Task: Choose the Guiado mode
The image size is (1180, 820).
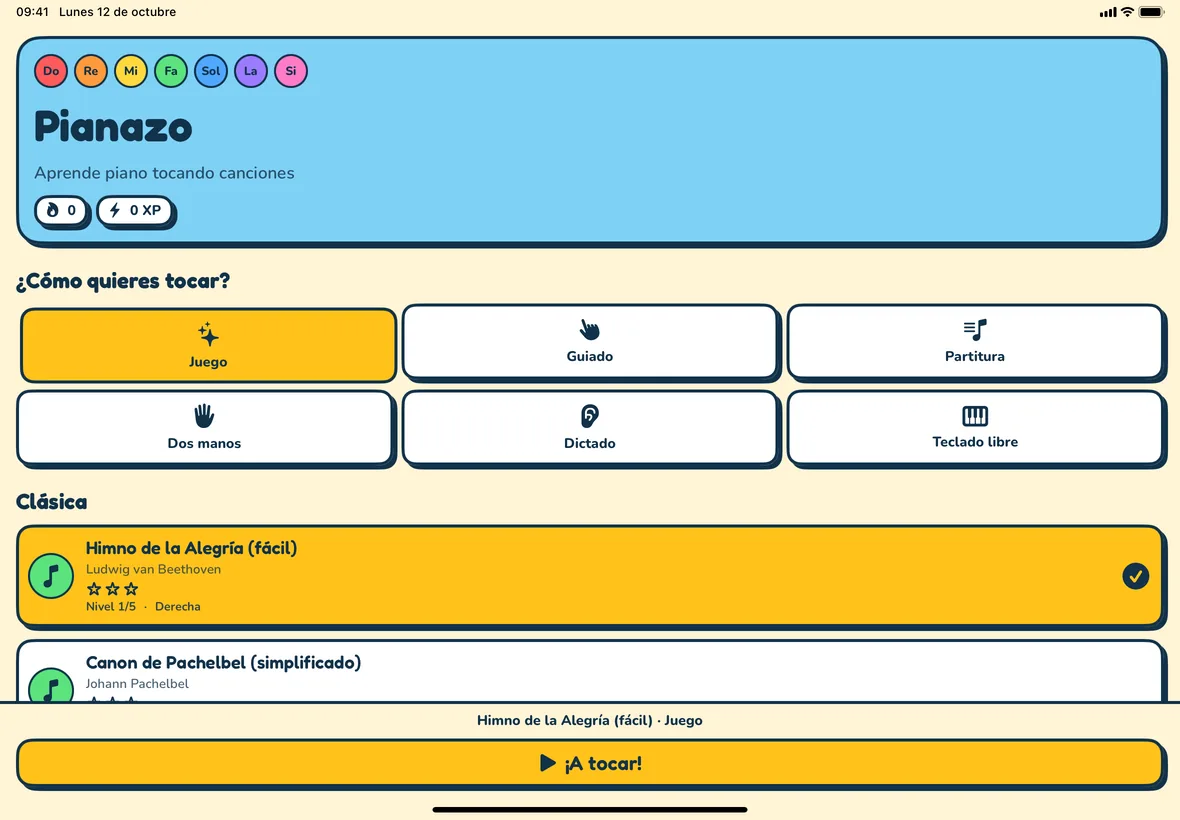Action: pos(590,342)
